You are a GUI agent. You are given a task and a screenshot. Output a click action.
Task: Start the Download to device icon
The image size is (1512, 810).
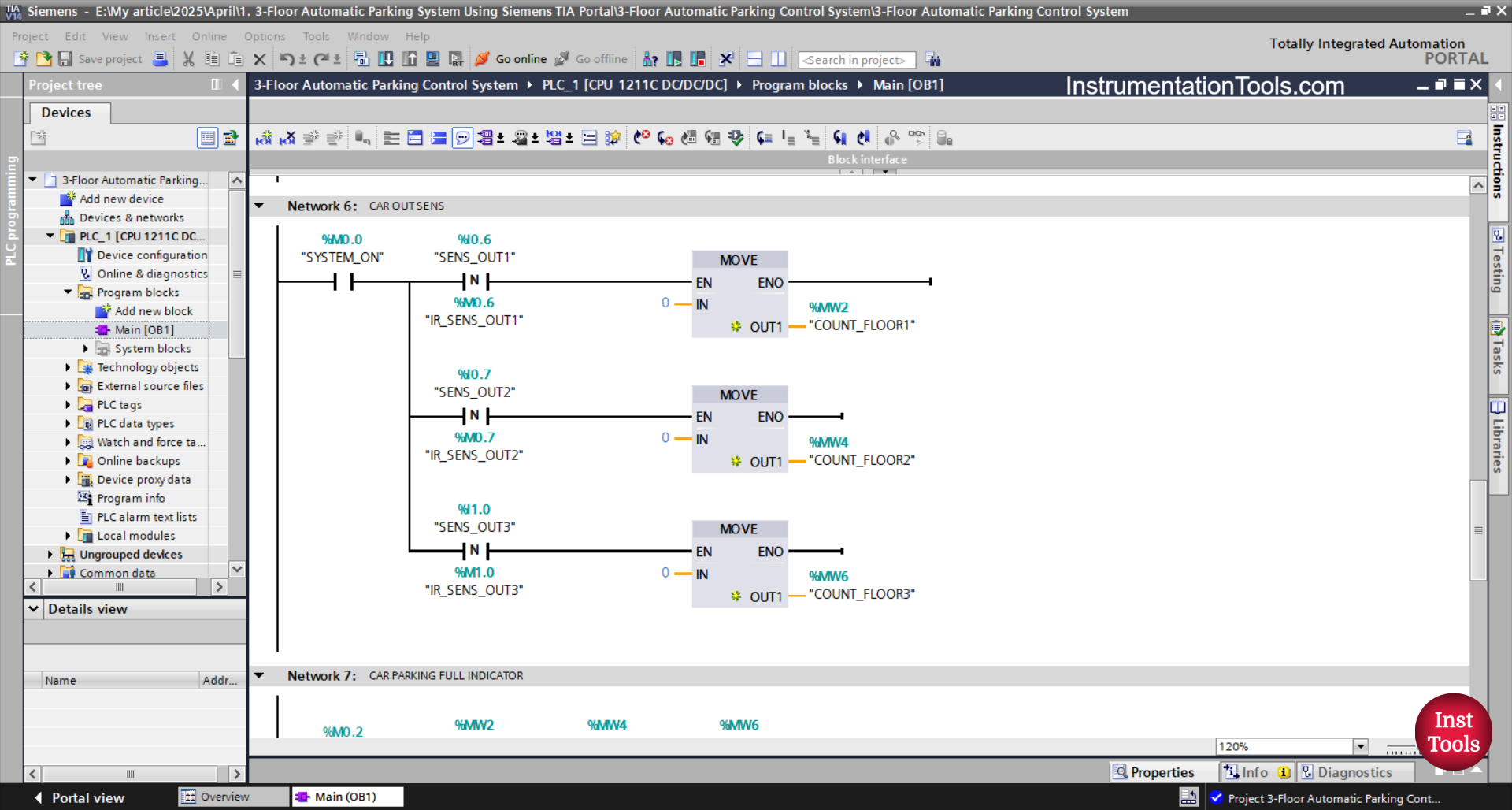click(386, 59)
